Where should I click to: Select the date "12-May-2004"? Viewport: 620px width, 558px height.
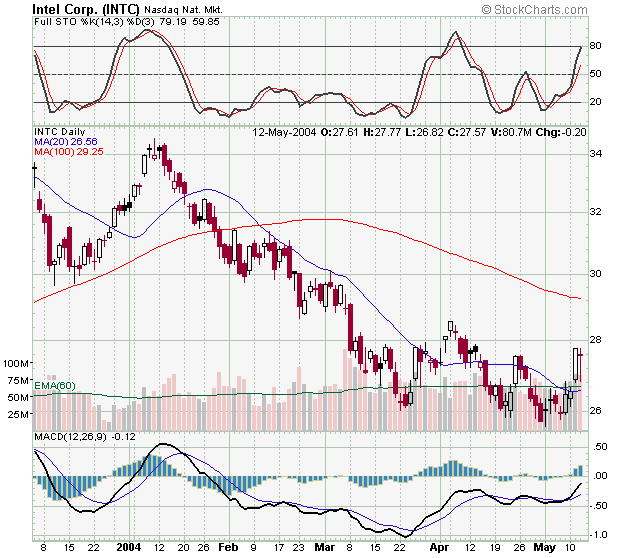point(284,132)
